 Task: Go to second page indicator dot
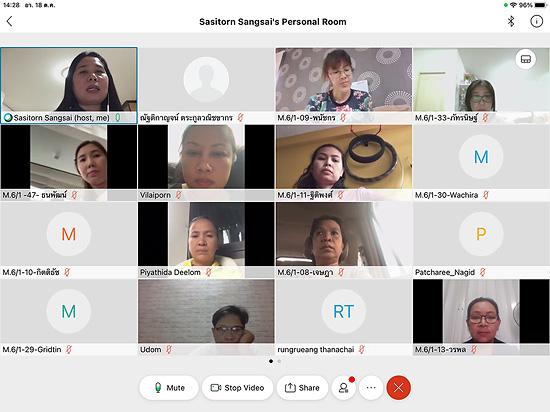coord(279,361)
